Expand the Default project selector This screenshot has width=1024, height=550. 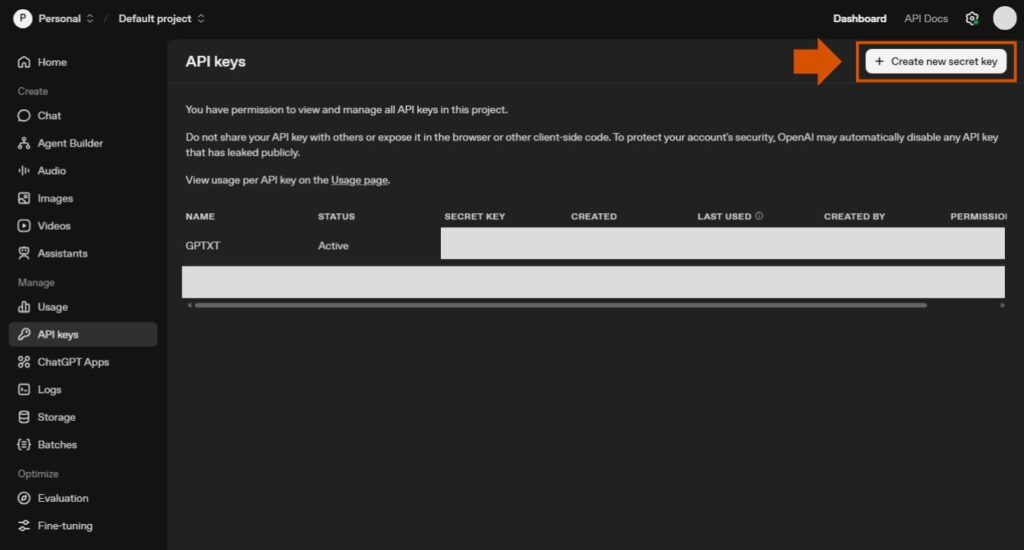(161, 19)
